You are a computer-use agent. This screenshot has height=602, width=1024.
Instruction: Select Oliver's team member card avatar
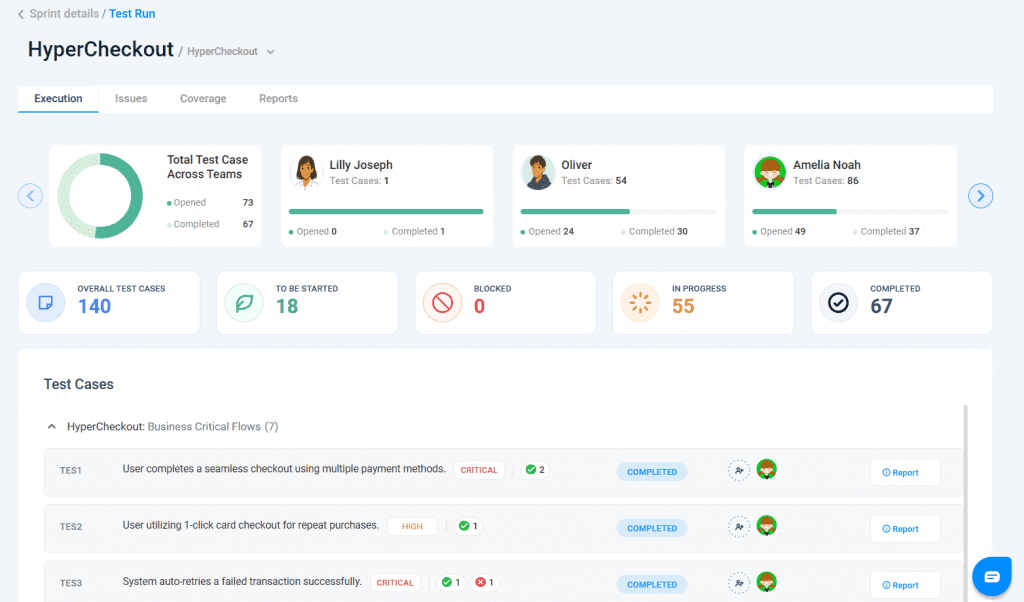click(x=537, y=172)
